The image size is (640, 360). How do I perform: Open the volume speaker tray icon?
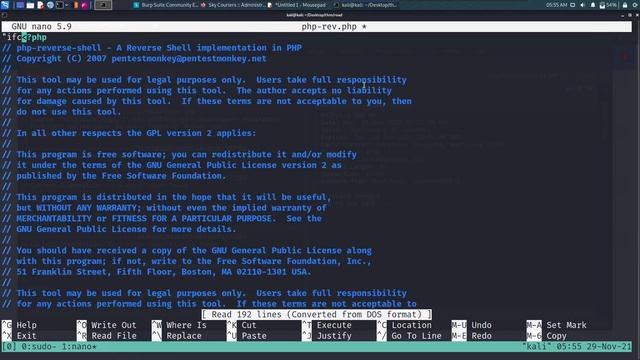(582, 5)
